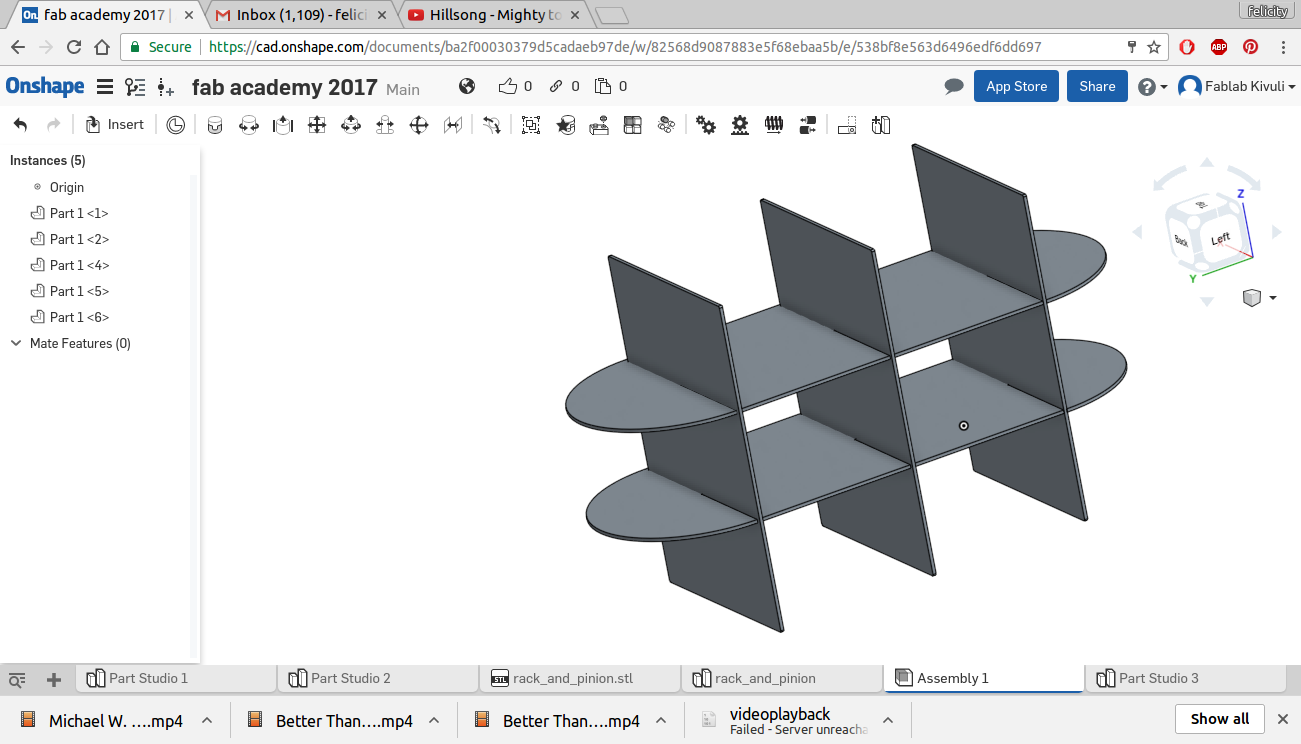This screenshot has width=1301, height=744.
Task: Expand the Mate Features section
Action: pos(16,343)
